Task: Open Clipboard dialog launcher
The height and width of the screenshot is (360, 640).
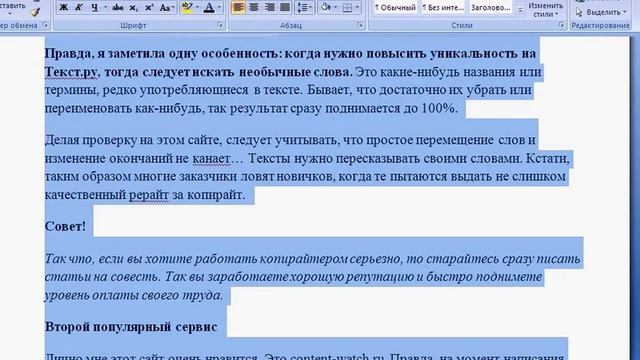Action: [45, 25]
